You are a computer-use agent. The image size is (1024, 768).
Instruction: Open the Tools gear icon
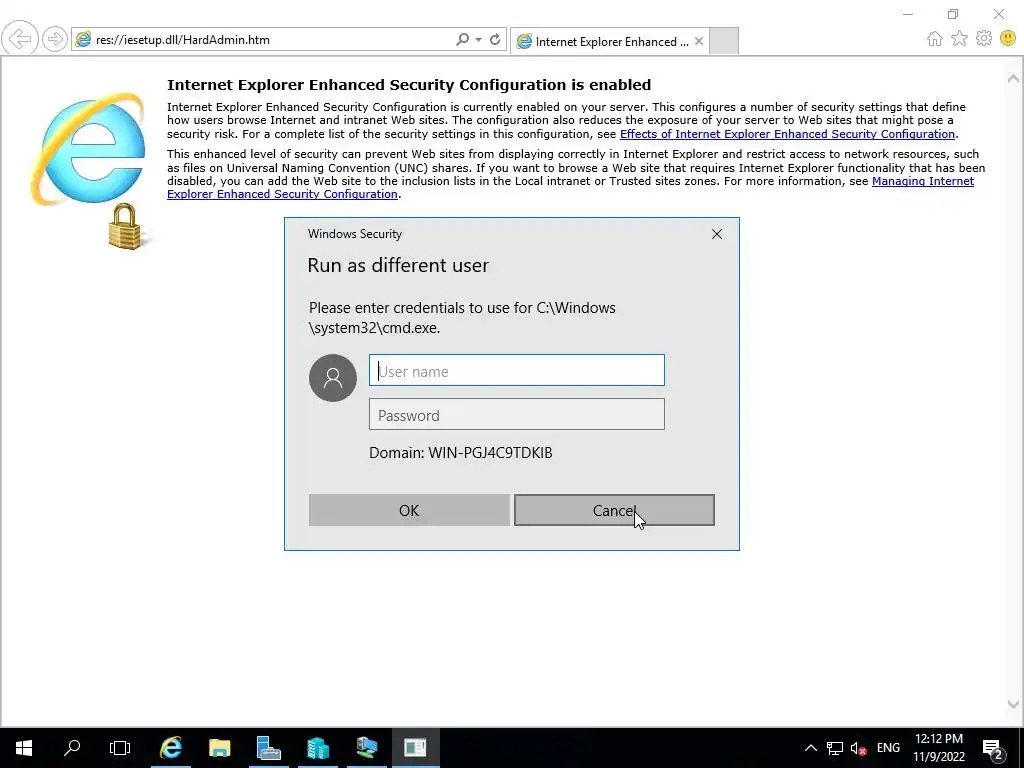[x=984, y=39]
